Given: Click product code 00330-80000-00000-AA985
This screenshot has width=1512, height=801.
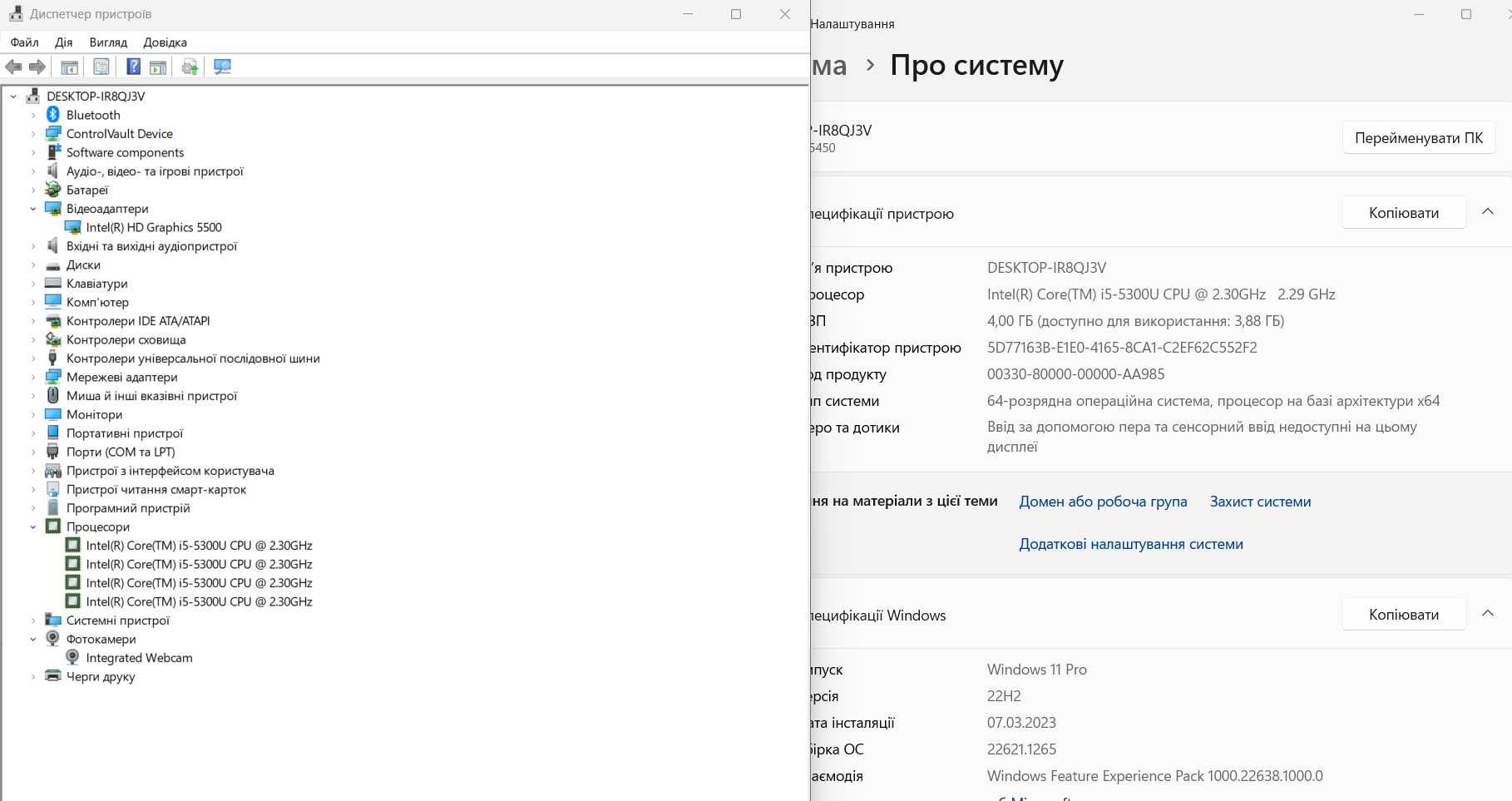Looking at the screenshot, I should [x=1075, y=374].
